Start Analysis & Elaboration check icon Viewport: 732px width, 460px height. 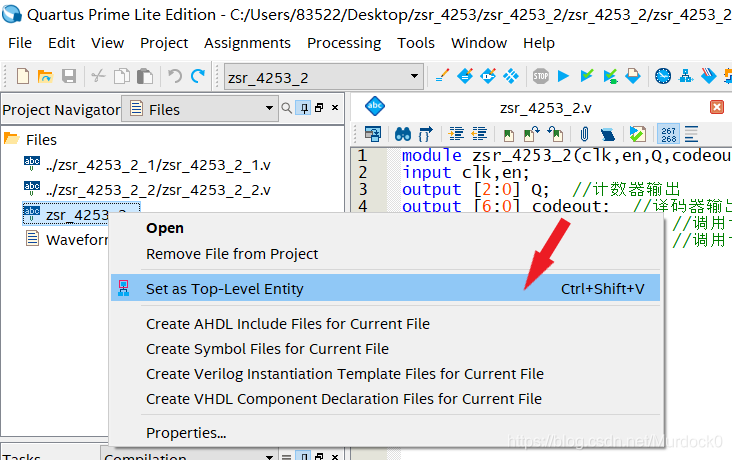[587, 76]
